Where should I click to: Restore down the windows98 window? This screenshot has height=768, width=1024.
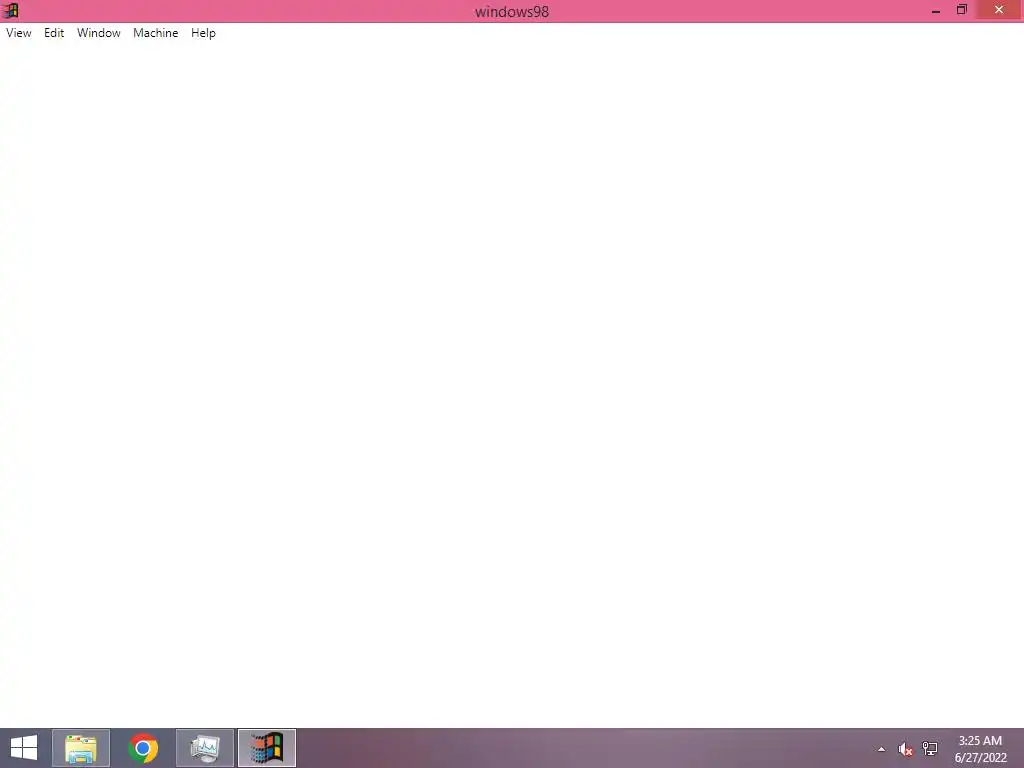click(x=962, y=10)
